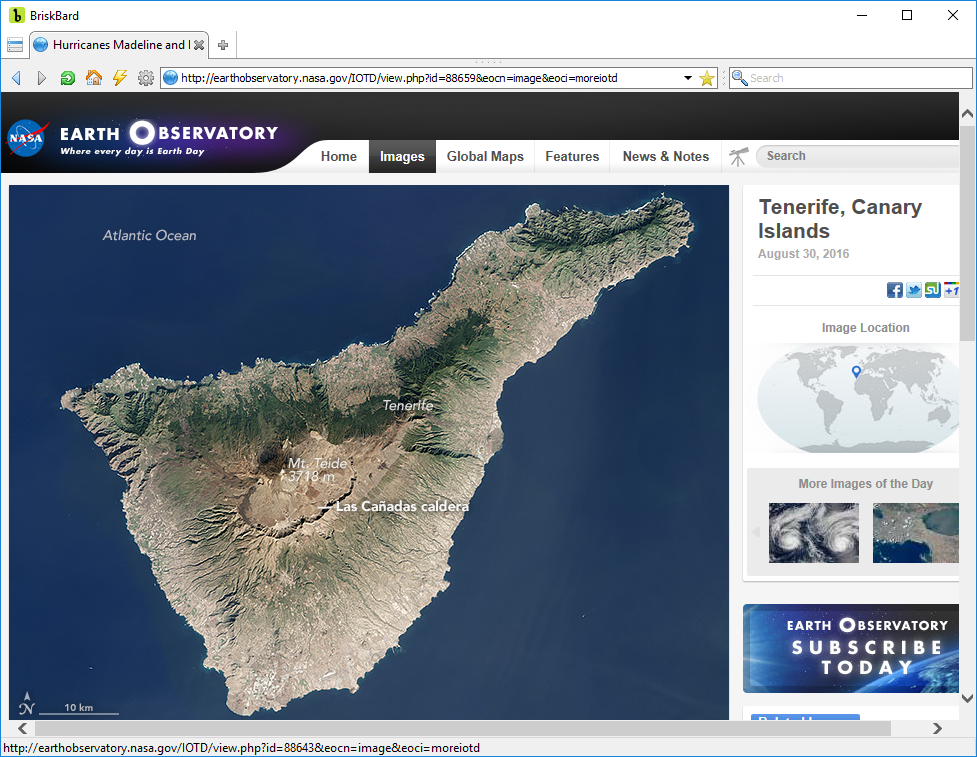Reload page with green refresh icon
The width and height of the screenshot is (977, 757).
67,78
